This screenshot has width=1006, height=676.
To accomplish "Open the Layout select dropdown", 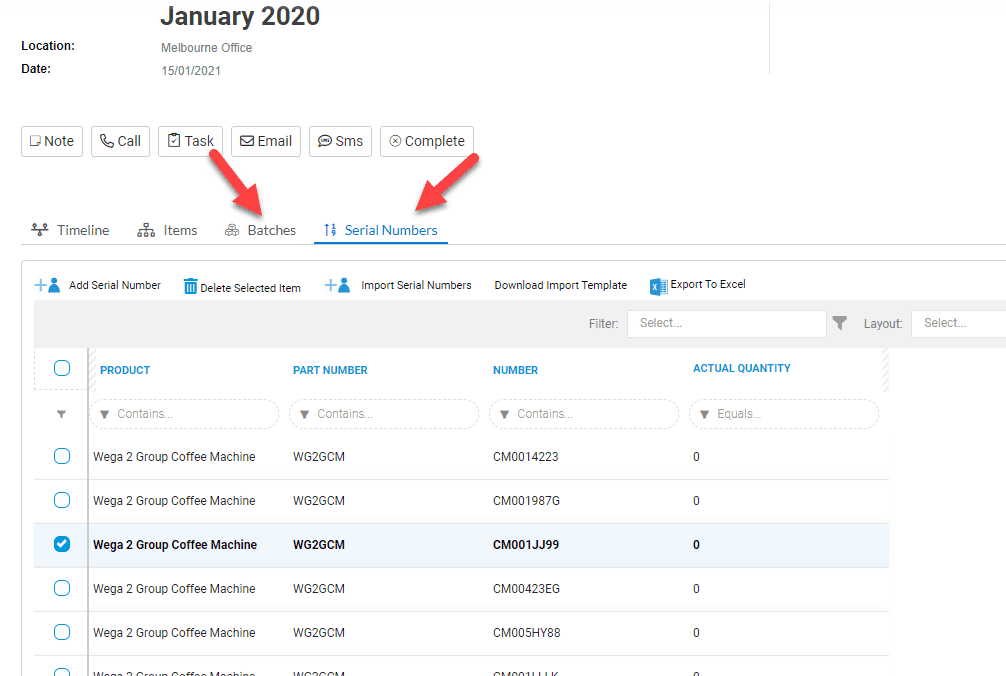I will [959, 323].
